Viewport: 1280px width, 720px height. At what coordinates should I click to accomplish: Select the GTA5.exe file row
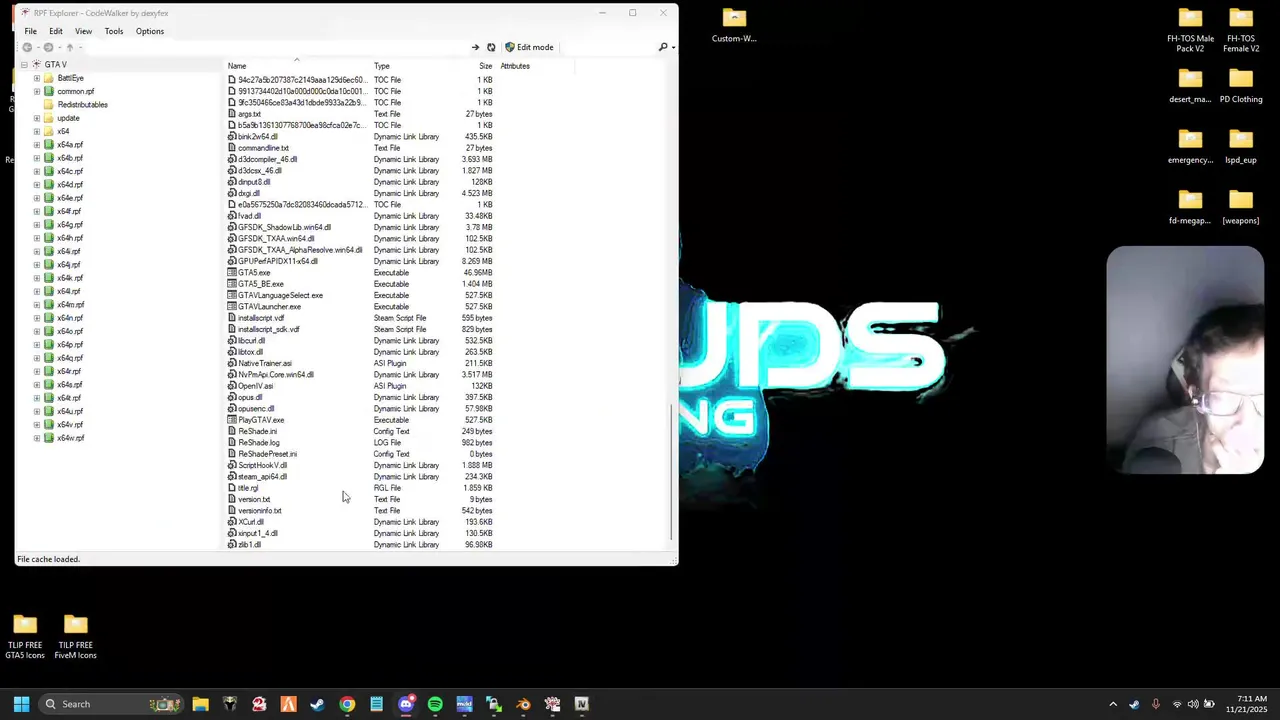360,273
